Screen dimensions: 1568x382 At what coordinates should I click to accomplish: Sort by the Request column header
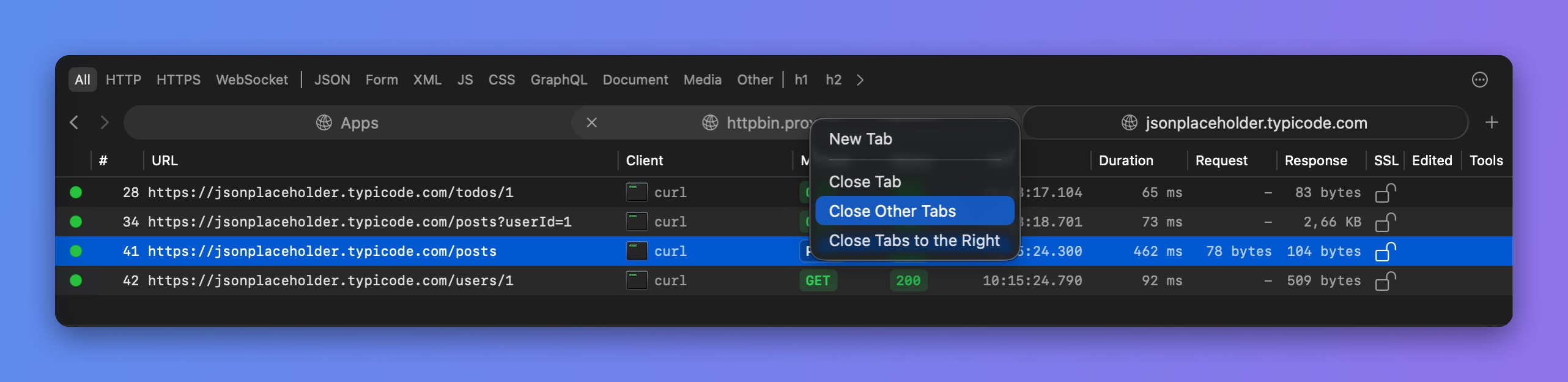click(x=1221, y=160)
